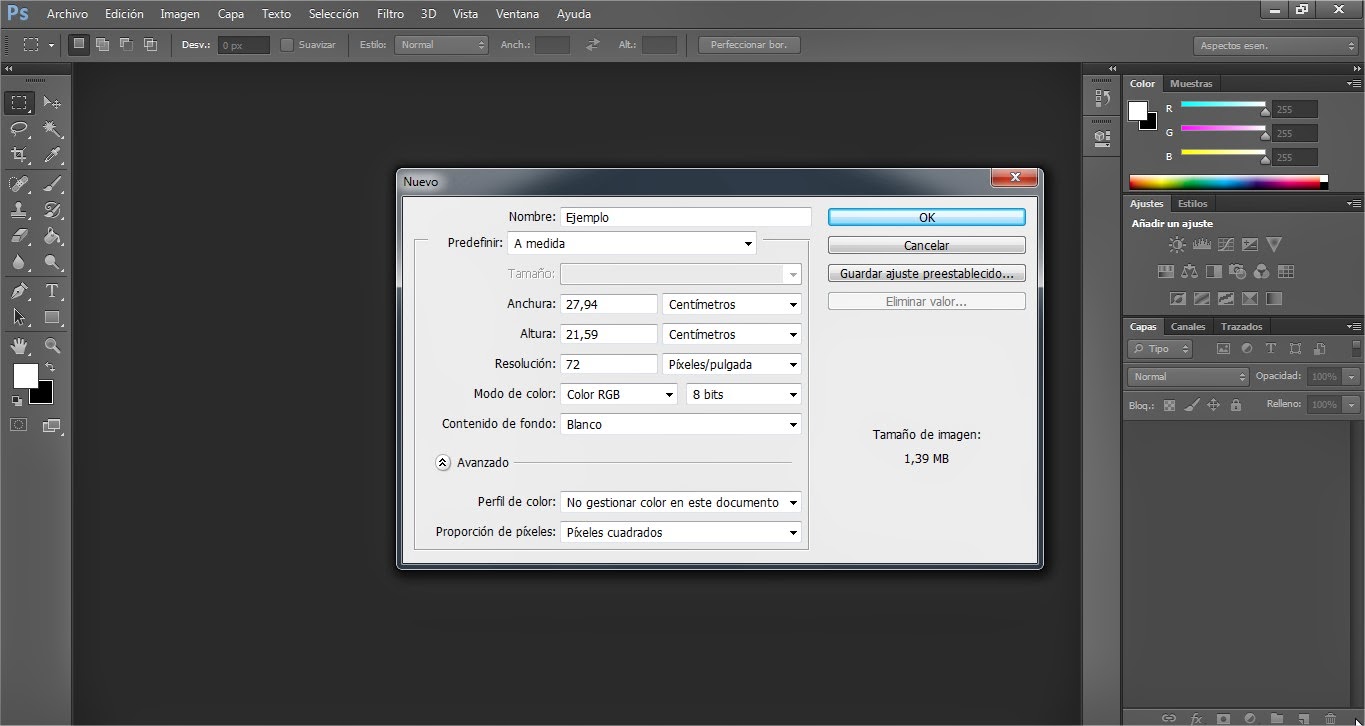
Task: Open the Predefinir preset dropdown
Action: coord(632,243)
